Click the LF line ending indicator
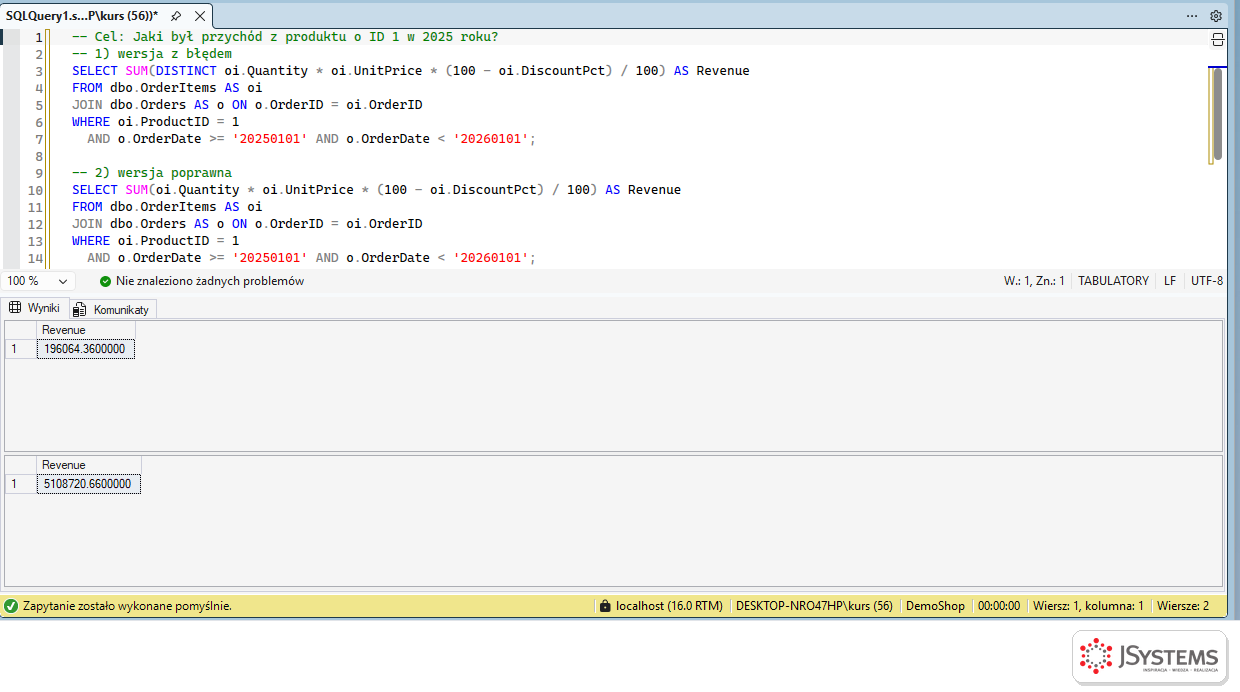 (1170, 281)
